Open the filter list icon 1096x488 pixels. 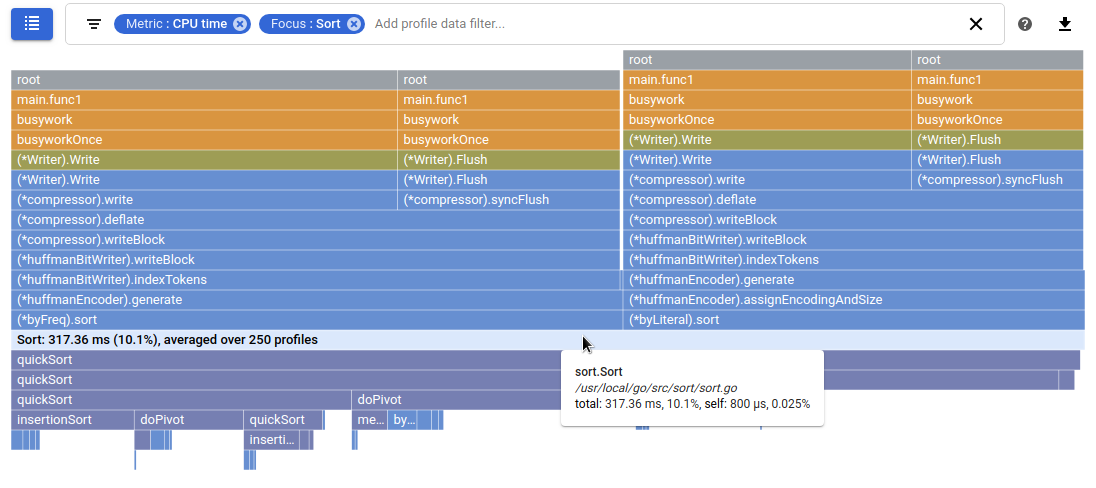[x=94, y=24]
